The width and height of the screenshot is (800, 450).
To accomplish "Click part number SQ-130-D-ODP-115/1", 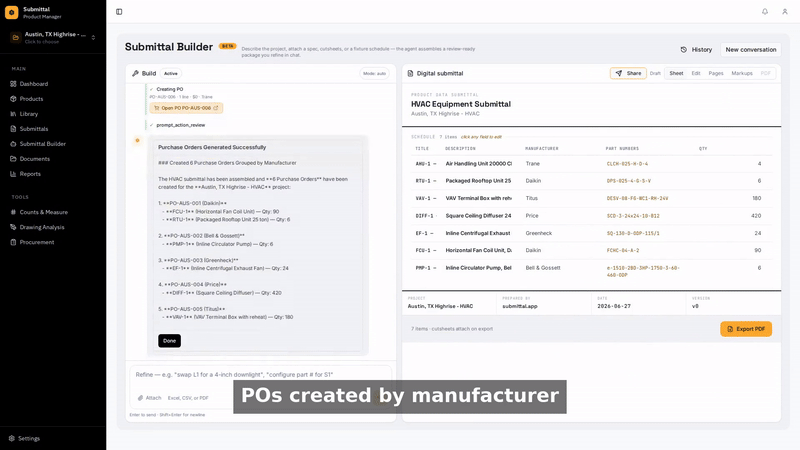I will coord(633,233).
